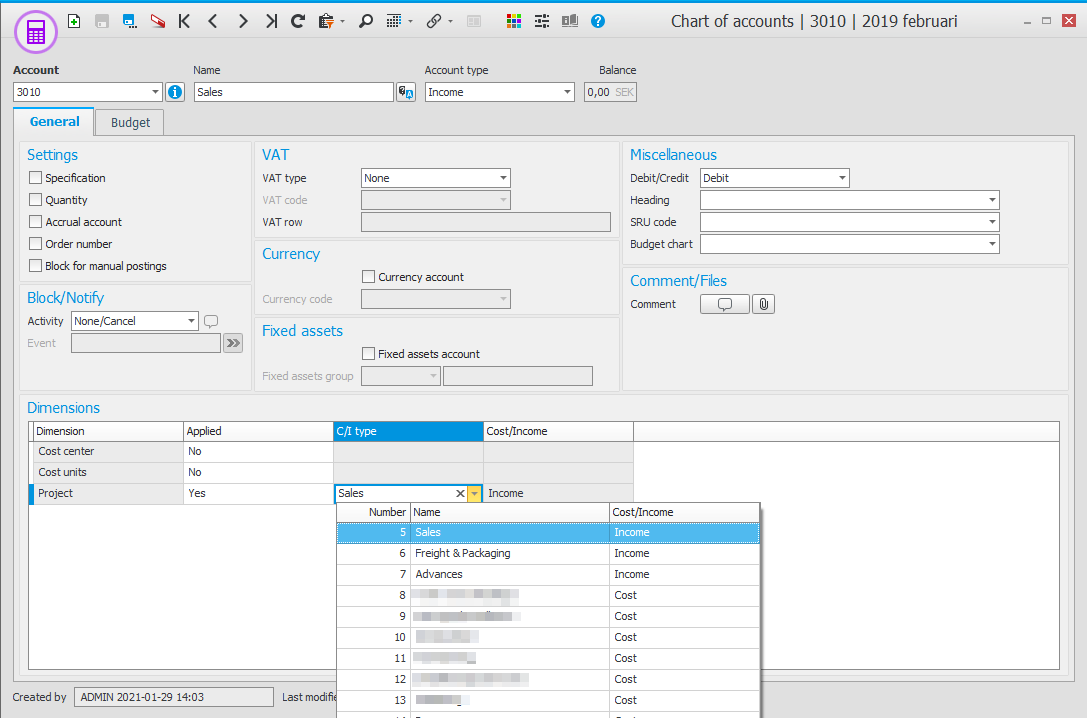1087x718 pixels.
Task: Select Freight & Packaging in the list
Action: pyautogui.click(x=462, y=553)
